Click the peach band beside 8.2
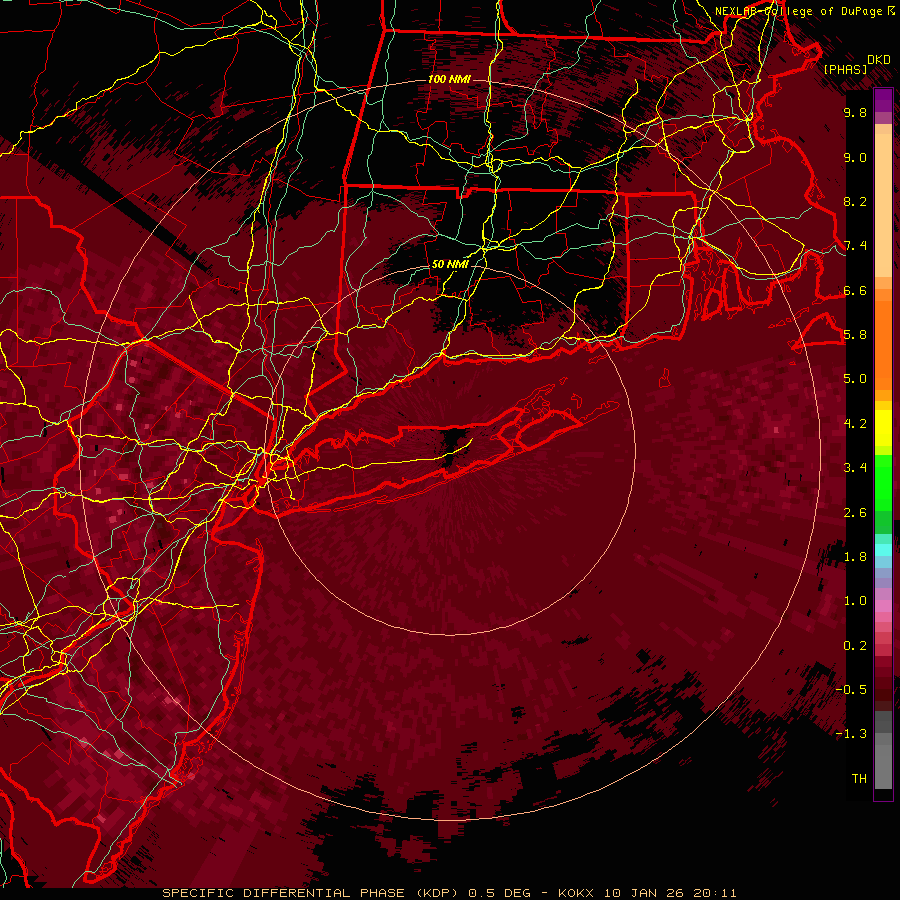Image resolution: width=900 pixels, height=900 pixels. click(883, 204)
